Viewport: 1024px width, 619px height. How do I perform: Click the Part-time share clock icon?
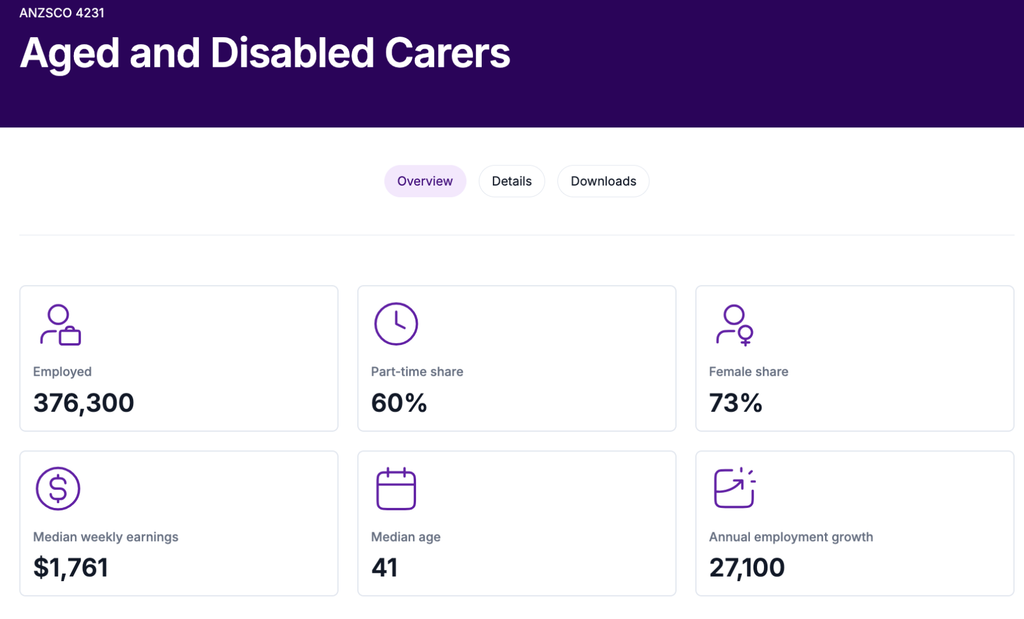(x=396, y=324)
